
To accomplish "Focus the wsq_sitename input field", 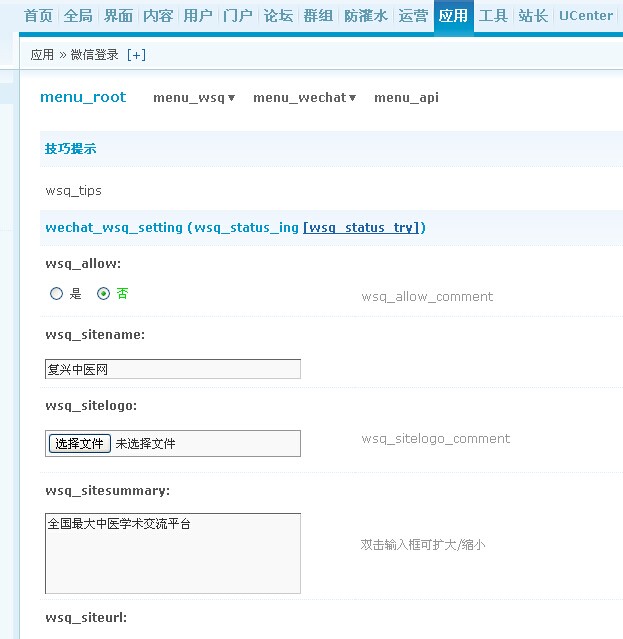I will (173, 369).
